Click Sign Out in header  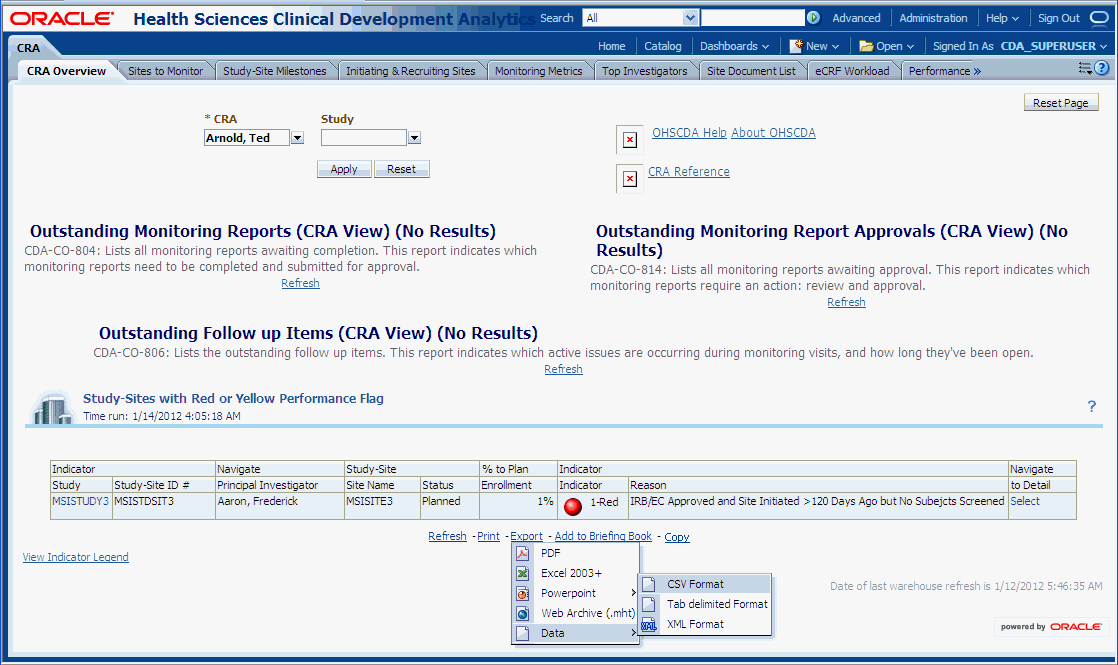tap(1058, 18)
